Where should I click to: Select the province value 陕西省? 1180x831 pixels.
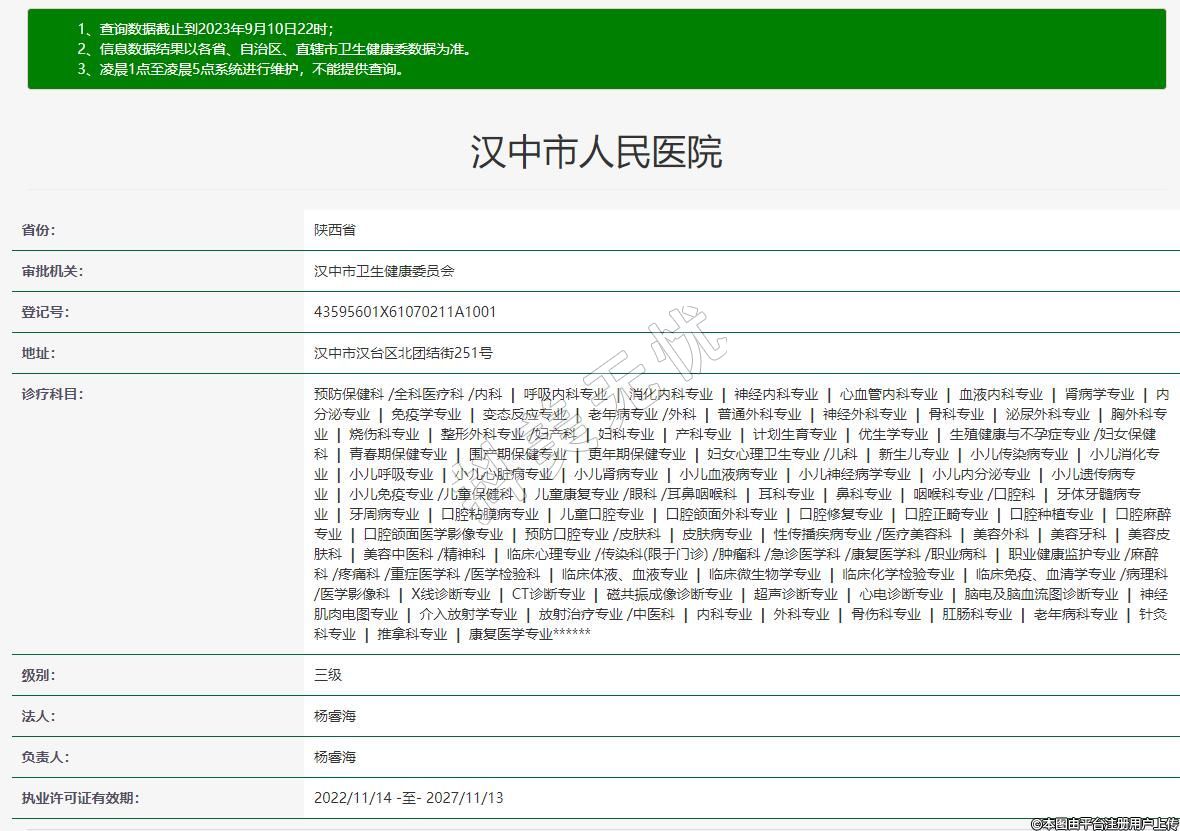tap(335, 230)
